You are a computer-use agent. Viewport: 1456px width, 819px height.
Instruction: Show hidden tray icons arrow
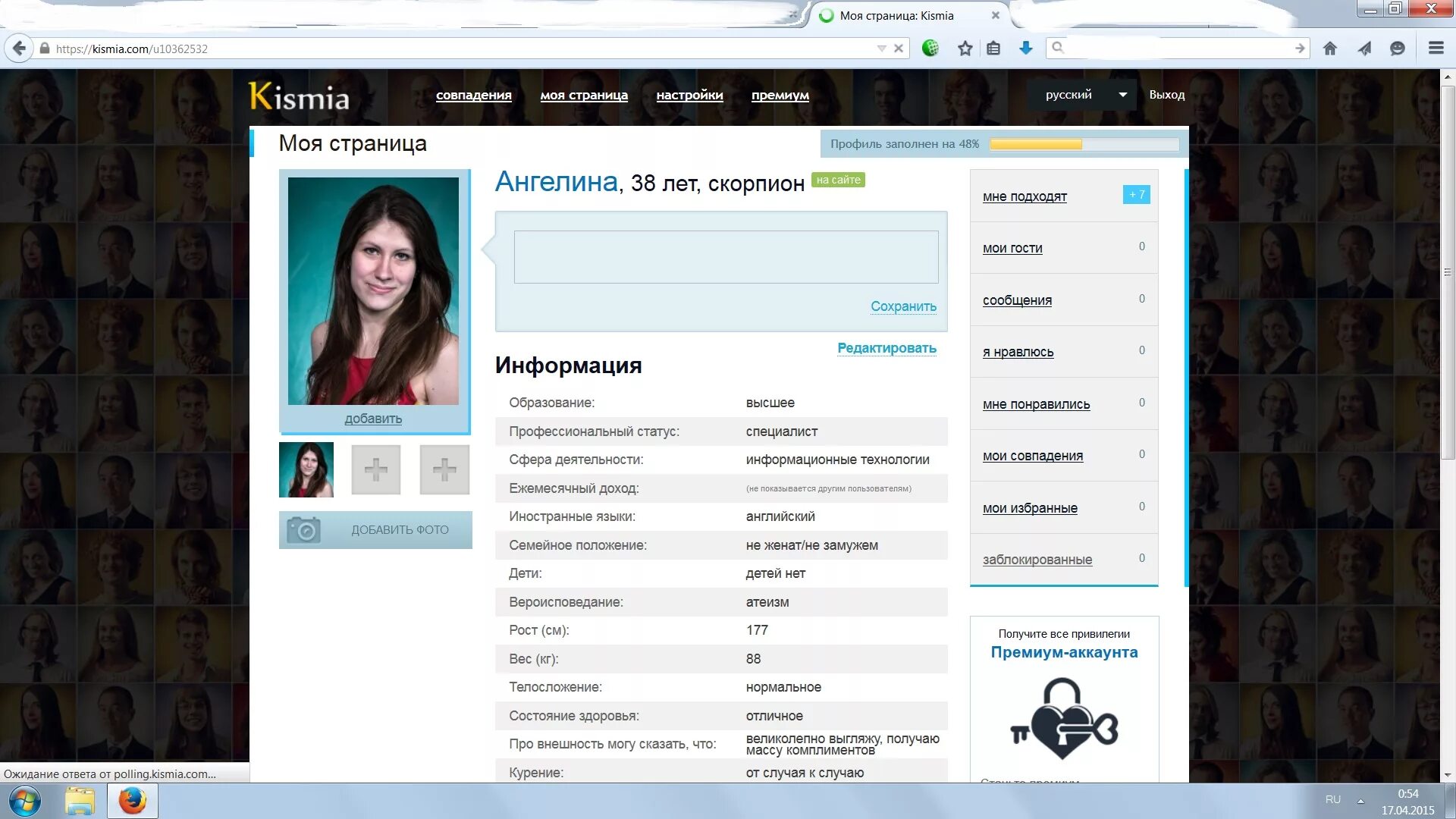1360,801
